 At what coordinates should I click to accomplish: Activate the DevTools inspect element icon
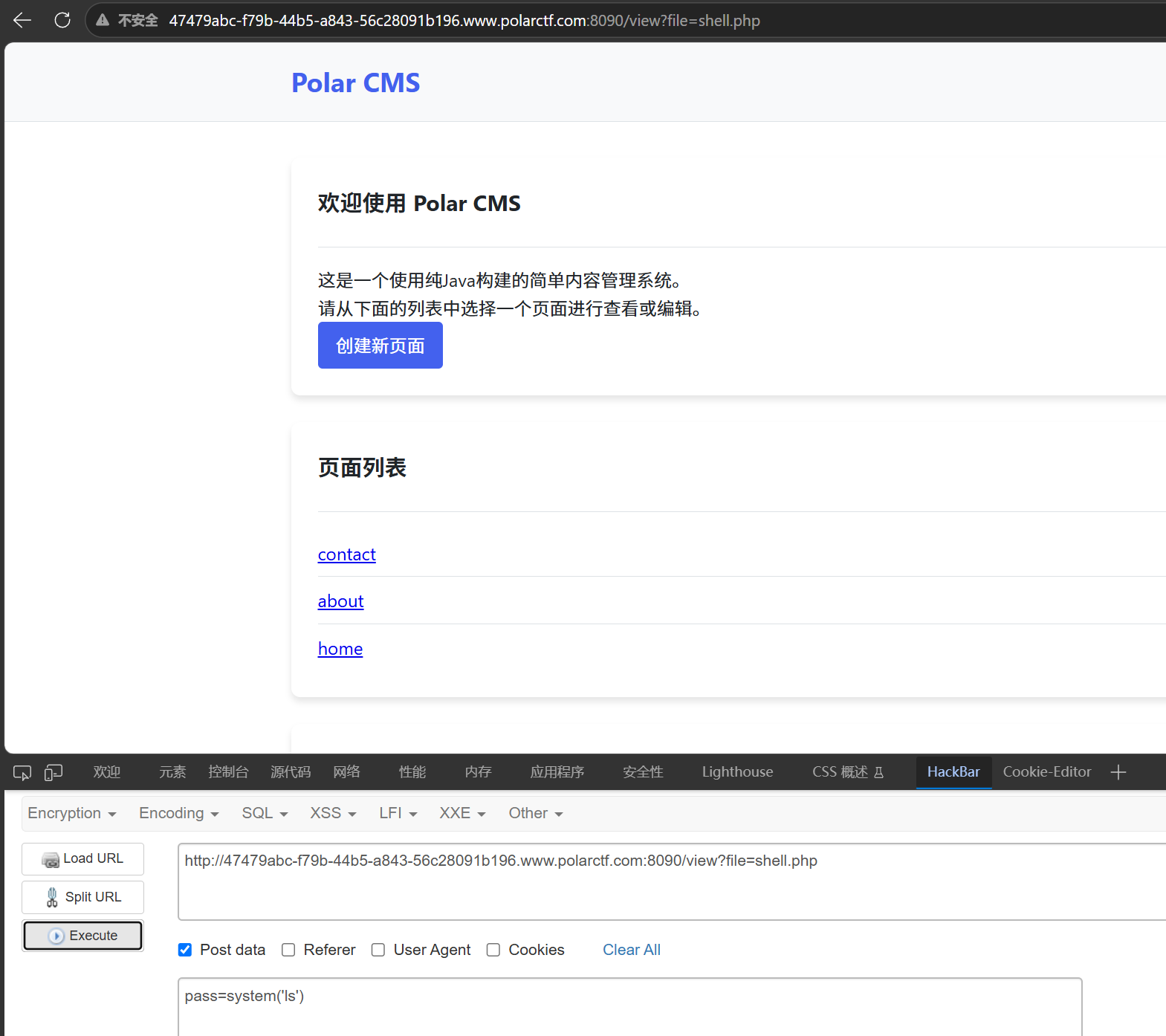[x=22, y=773]
